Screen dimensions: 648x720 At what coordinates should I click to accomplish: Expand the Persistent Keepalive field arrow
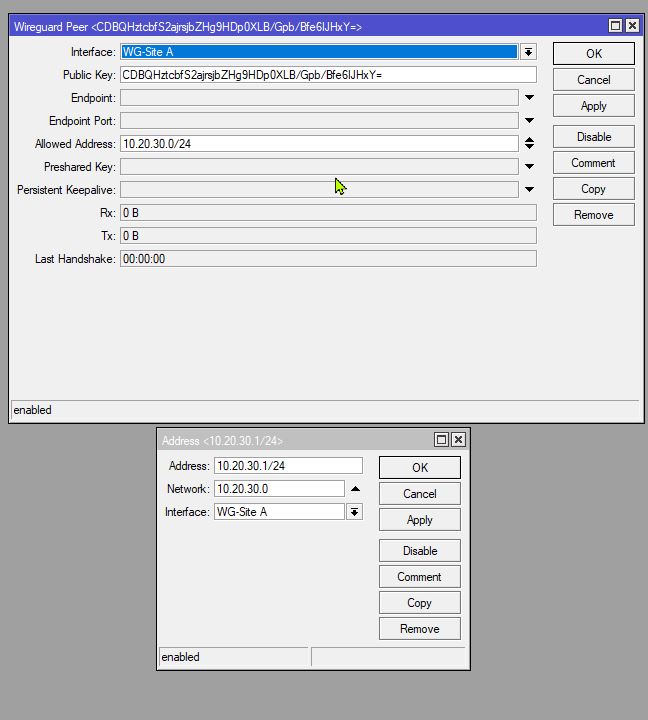pos(529,189)
